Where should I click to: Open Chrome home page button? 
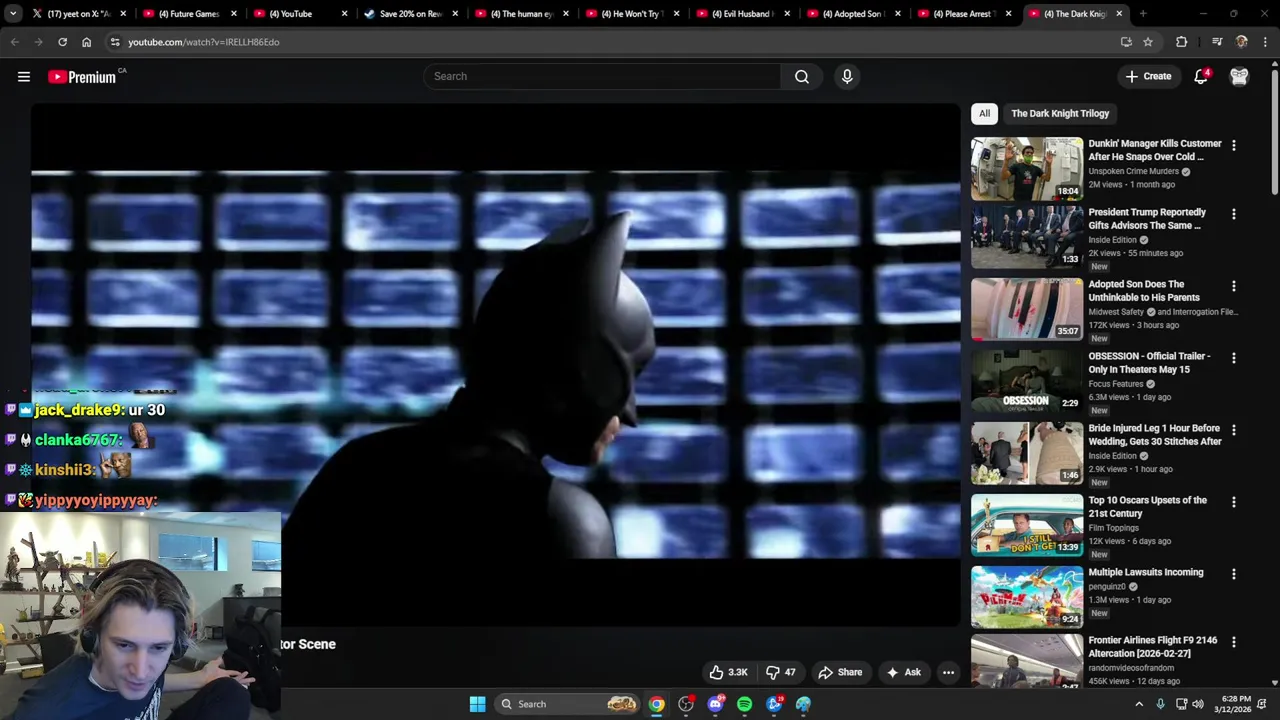point(86,42)
